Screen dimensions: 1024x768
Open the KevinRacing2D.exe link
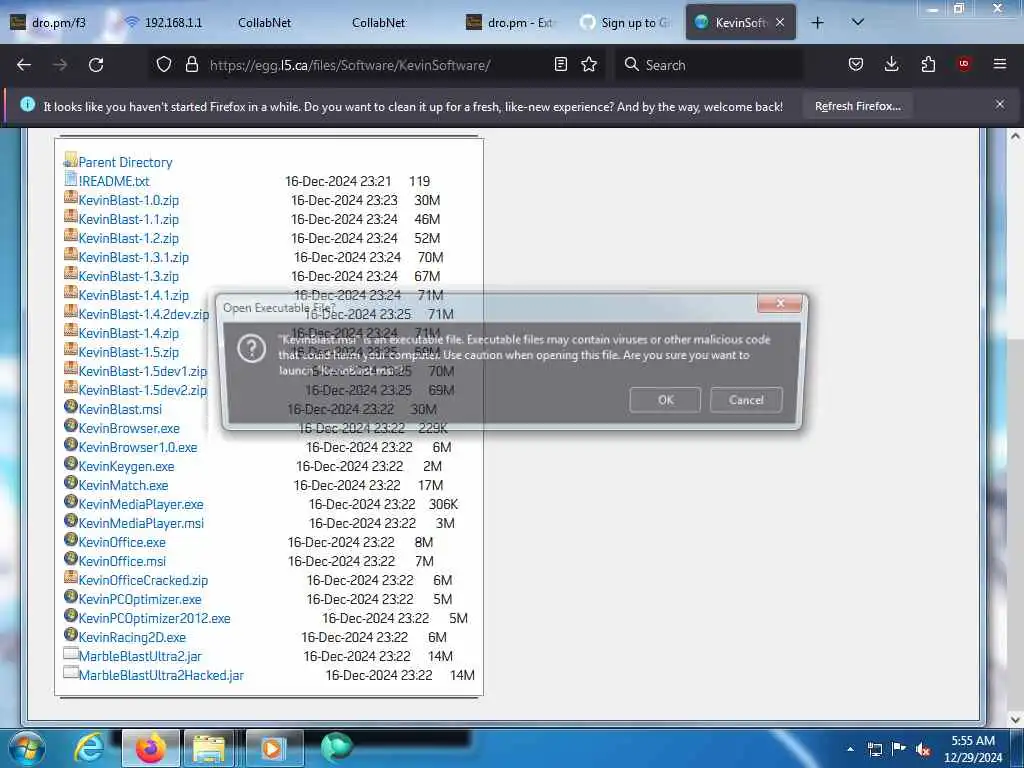coord(132,636)
